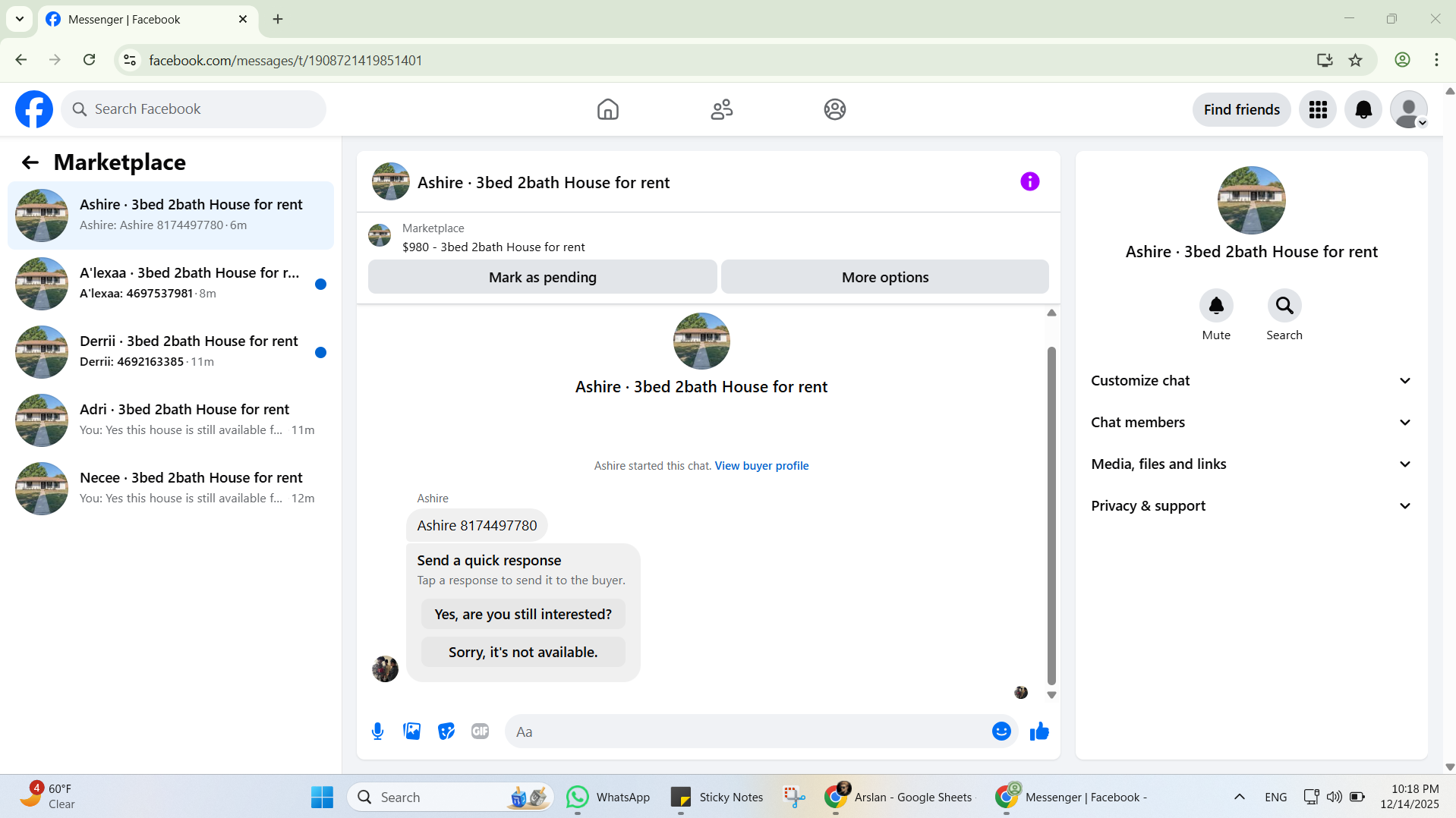Reload the page in Chrome

[x=90, y=60]
